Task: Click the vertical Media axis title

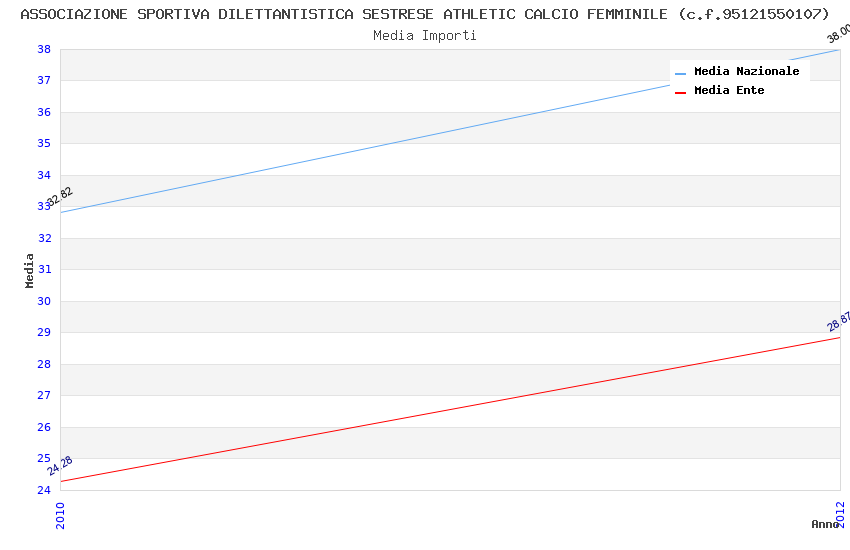Action: [30, 270]
